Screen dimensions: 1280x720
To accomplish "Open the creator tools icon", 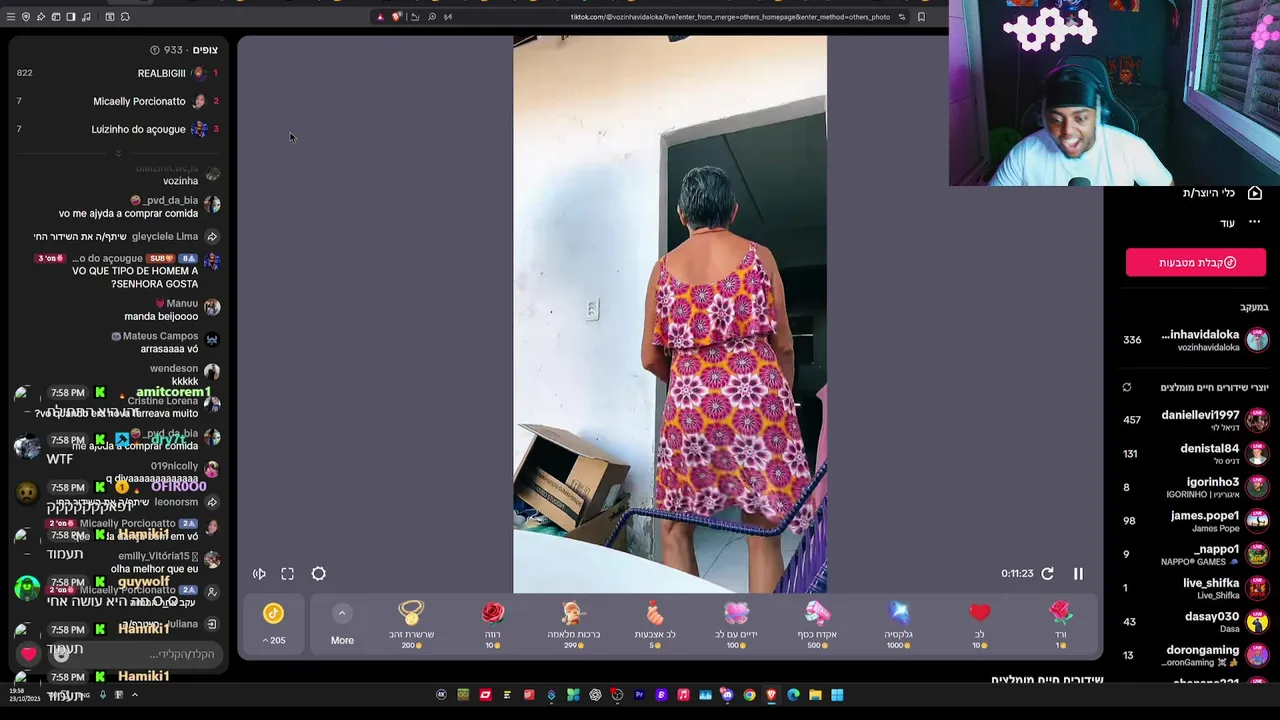I will point(1255,193).
